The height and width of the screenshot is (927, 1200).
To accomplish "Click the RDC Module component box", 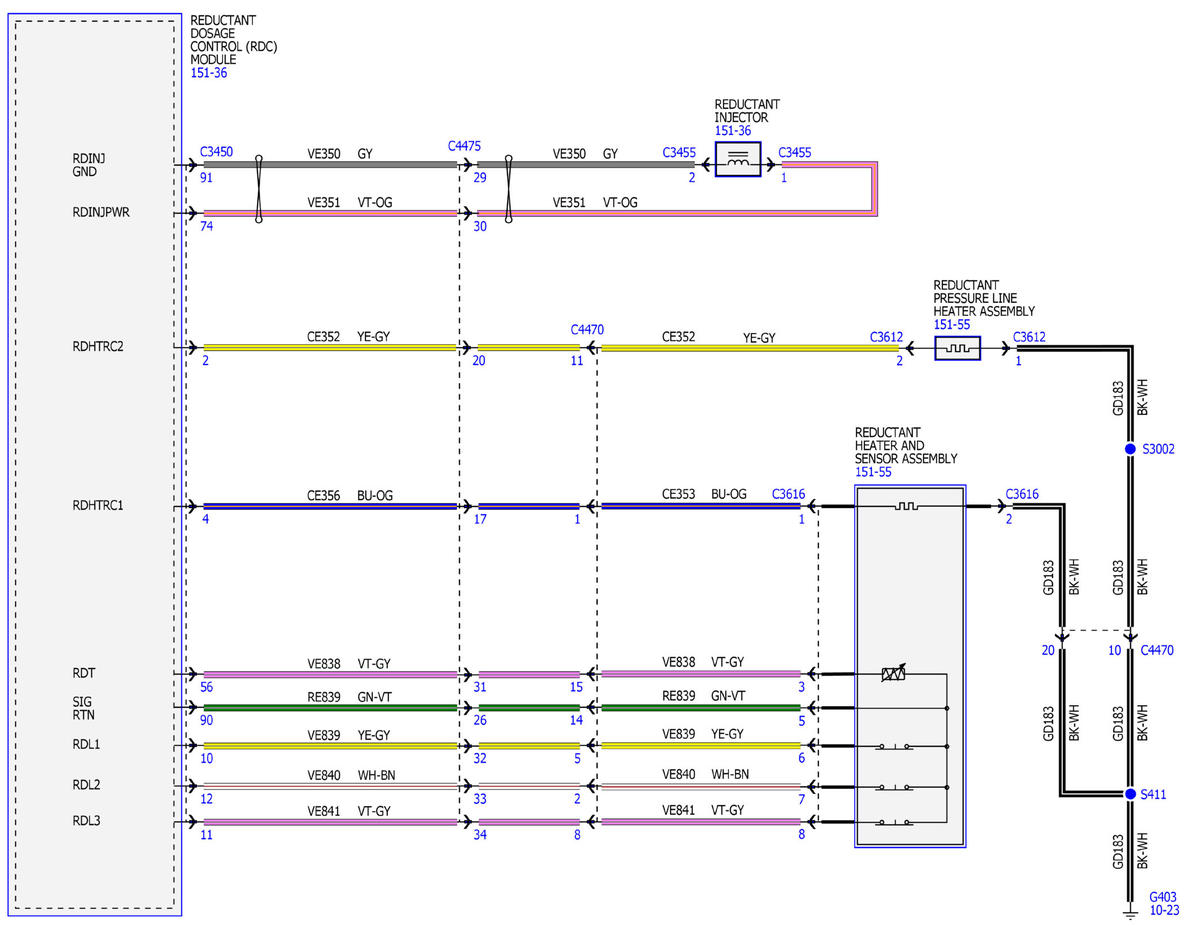I will [x=97, y=464].
